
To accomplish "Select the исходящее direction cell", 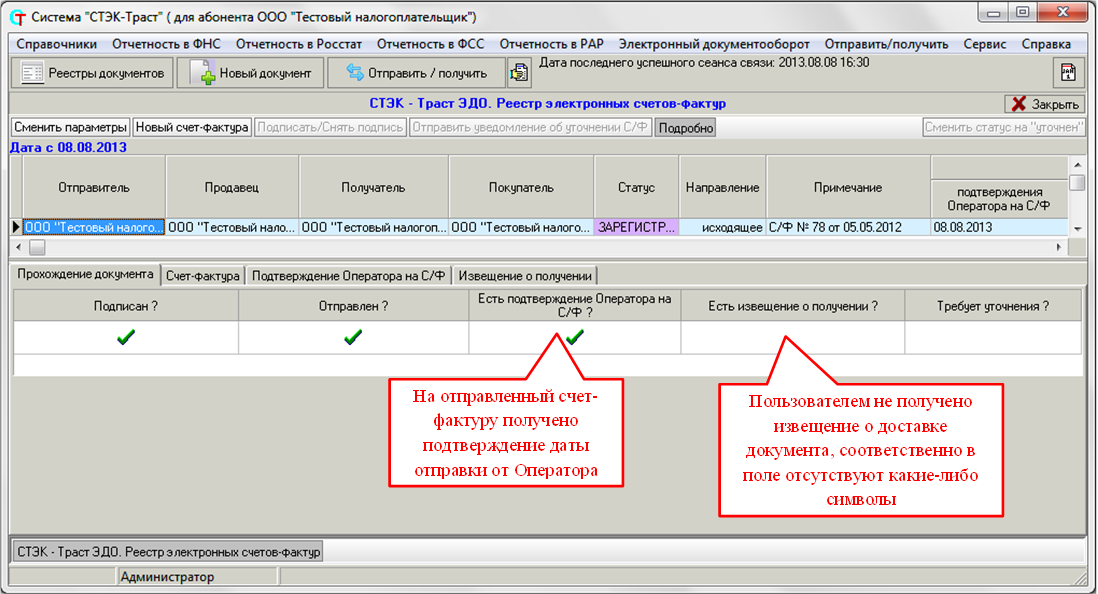I will (x=723, y=228).
